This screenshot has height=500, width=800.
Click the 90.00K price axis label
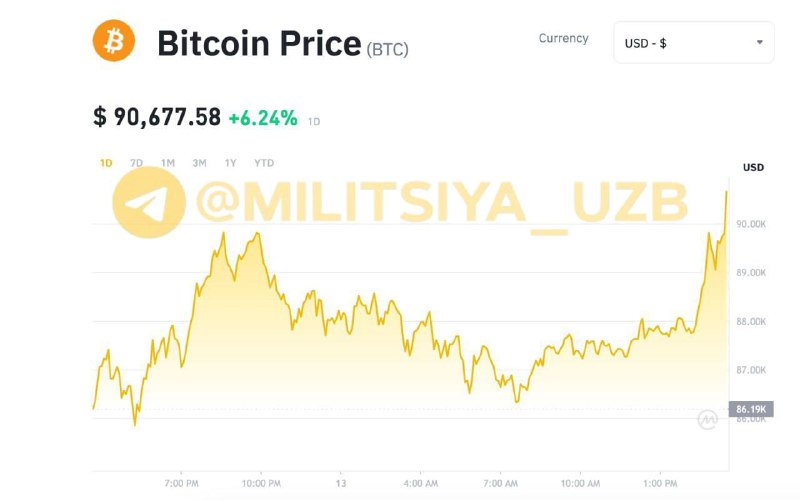click(x=751, y=224)
